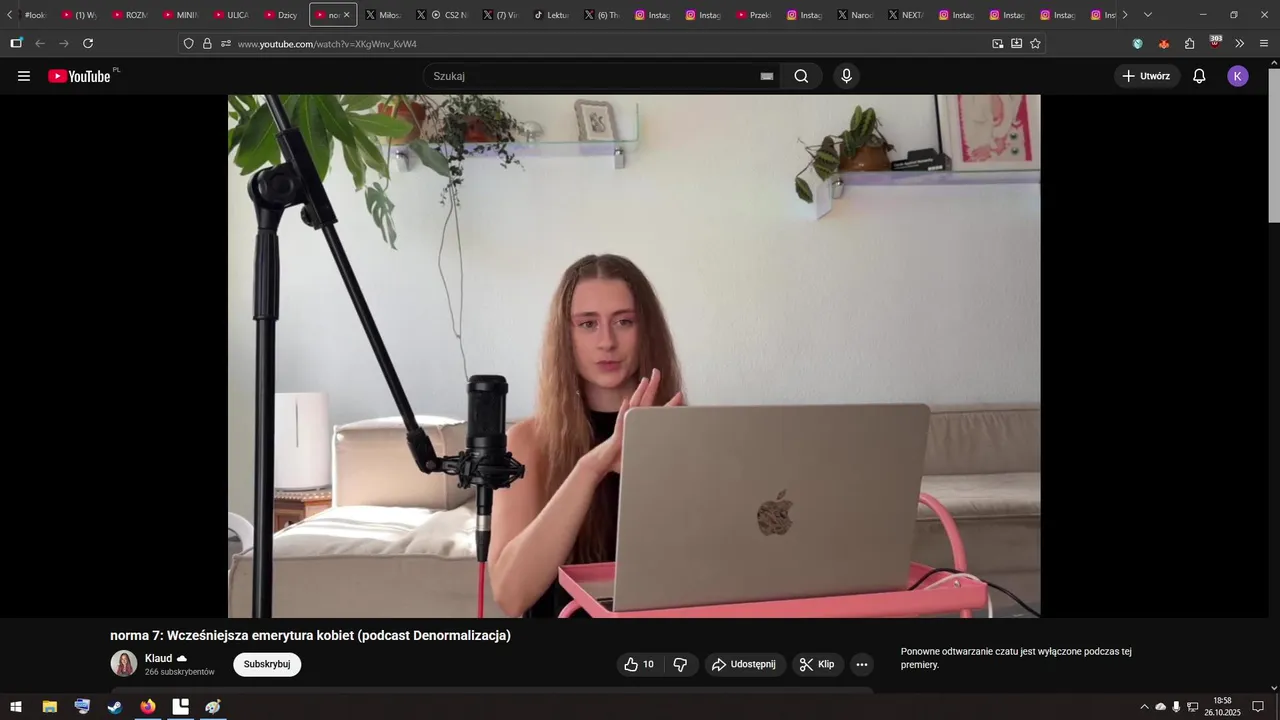Dislike the video with thumbs down
Image resolution: width=1280 pixels, height=720 pixels.
coord(680,664)
